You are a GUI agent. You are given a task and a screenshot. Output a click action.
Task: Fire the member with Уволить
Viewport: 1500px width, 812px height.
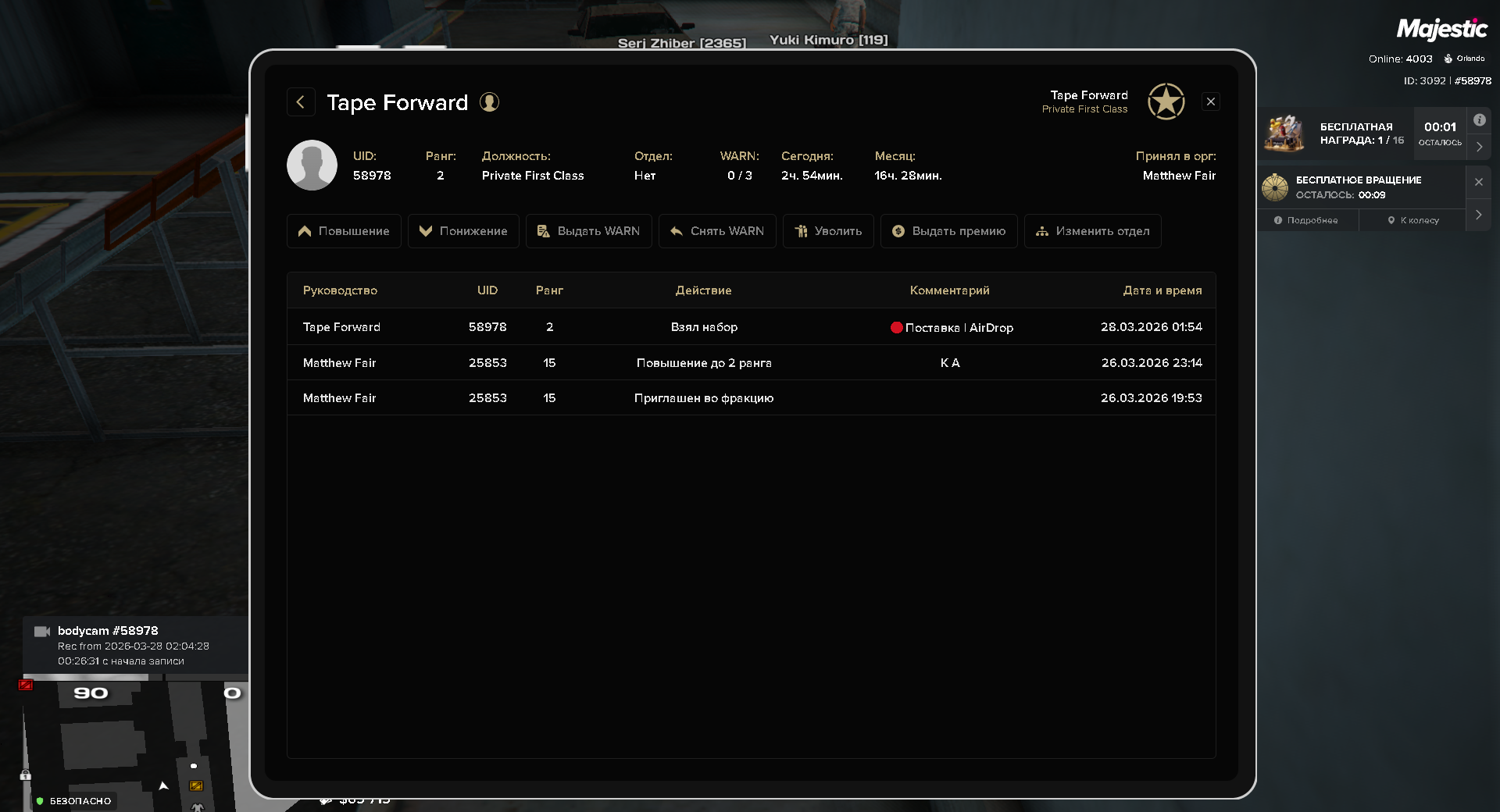828,231
